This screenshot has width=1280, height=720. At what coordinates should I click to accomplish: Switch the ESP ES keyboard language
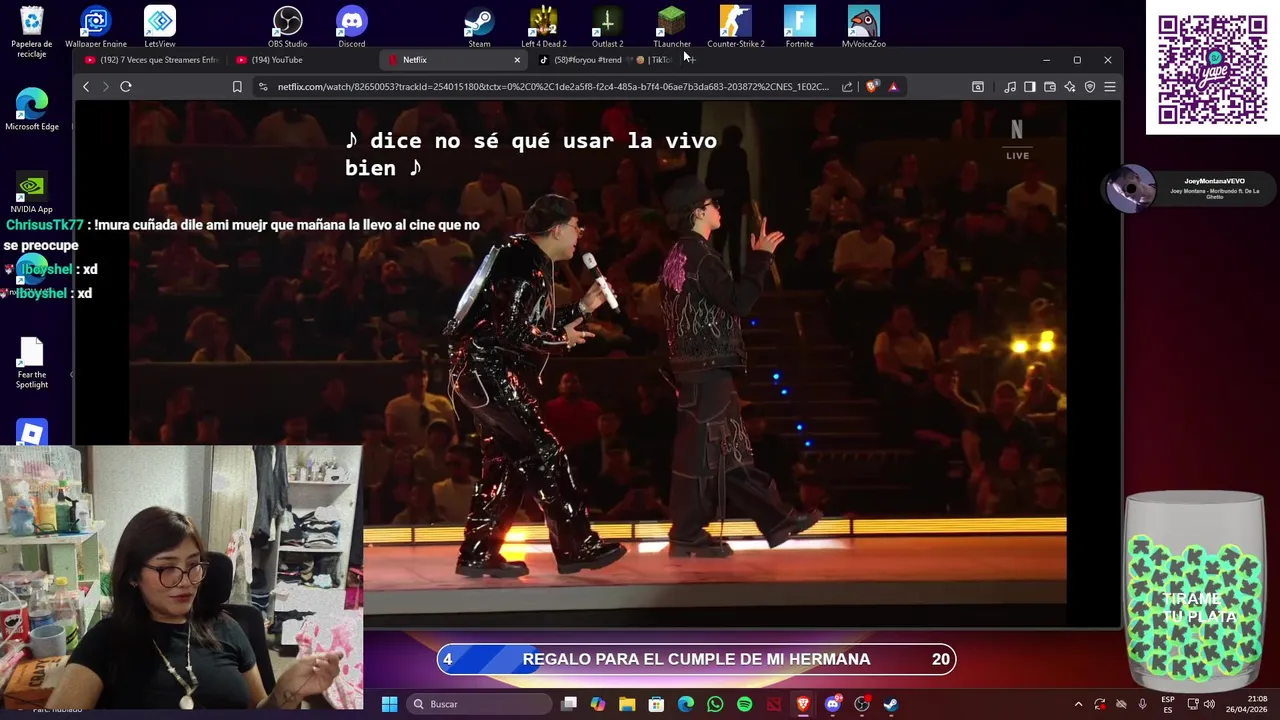click(x=1168, y=704)
